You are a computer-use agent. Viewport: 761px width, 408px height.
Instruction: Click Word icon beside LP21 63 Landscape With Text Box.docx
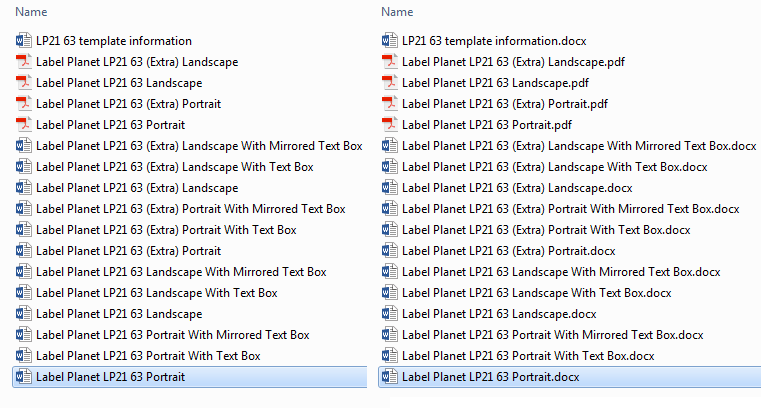tap(389, 293)
